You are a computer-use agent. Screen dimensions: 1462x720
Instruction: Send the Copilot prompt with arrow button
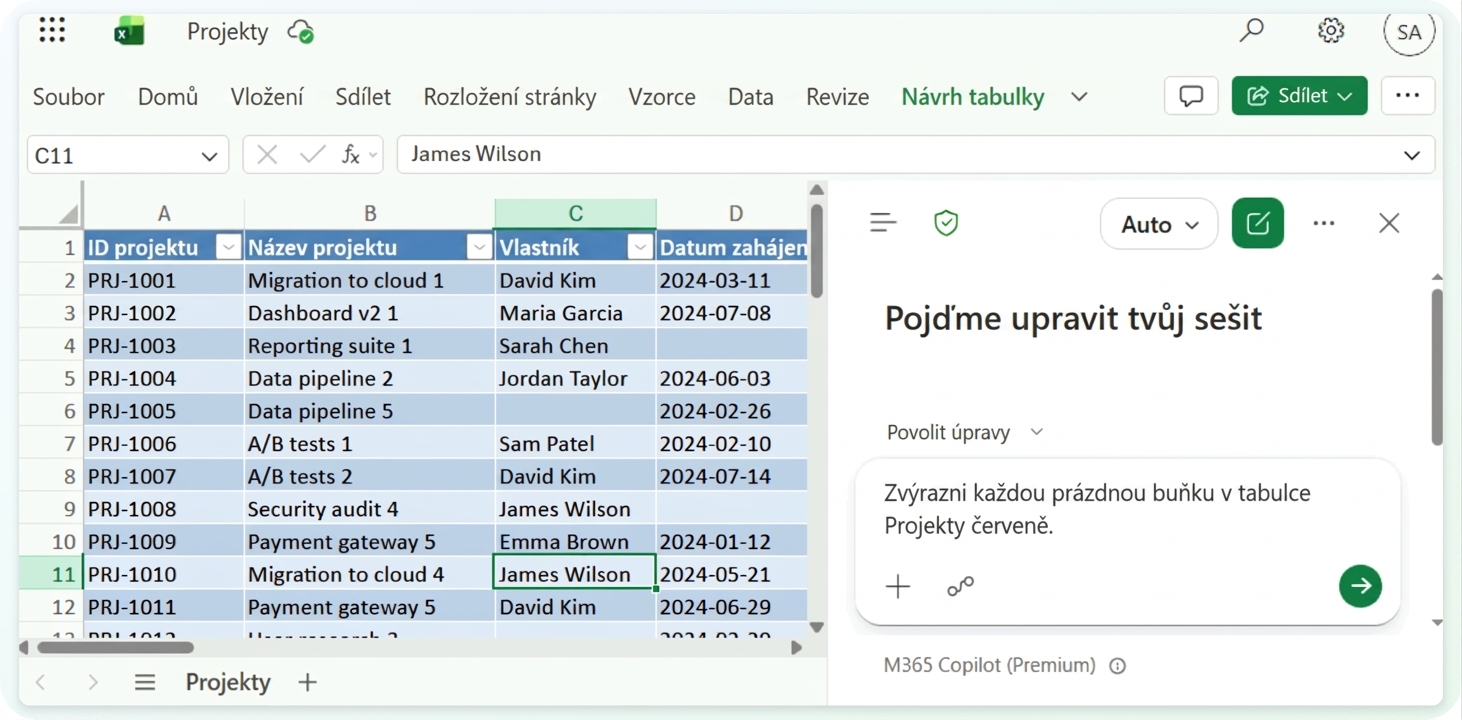click(x=1360, y=586)
